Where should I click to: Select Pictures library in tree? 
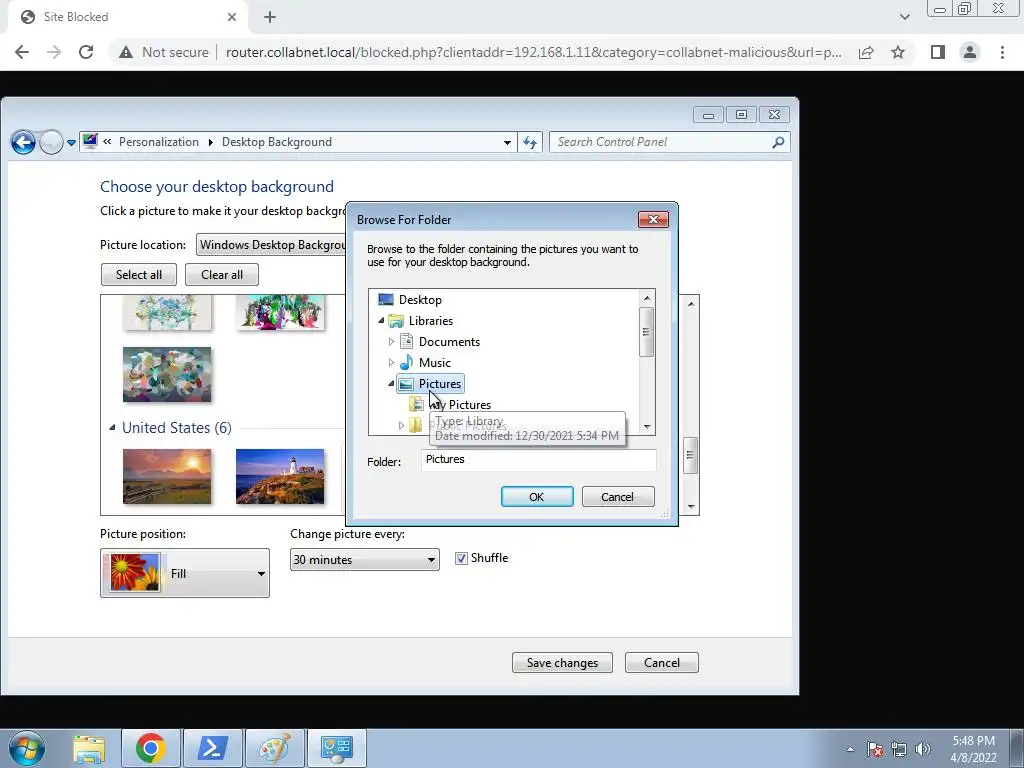coord(440,383)
